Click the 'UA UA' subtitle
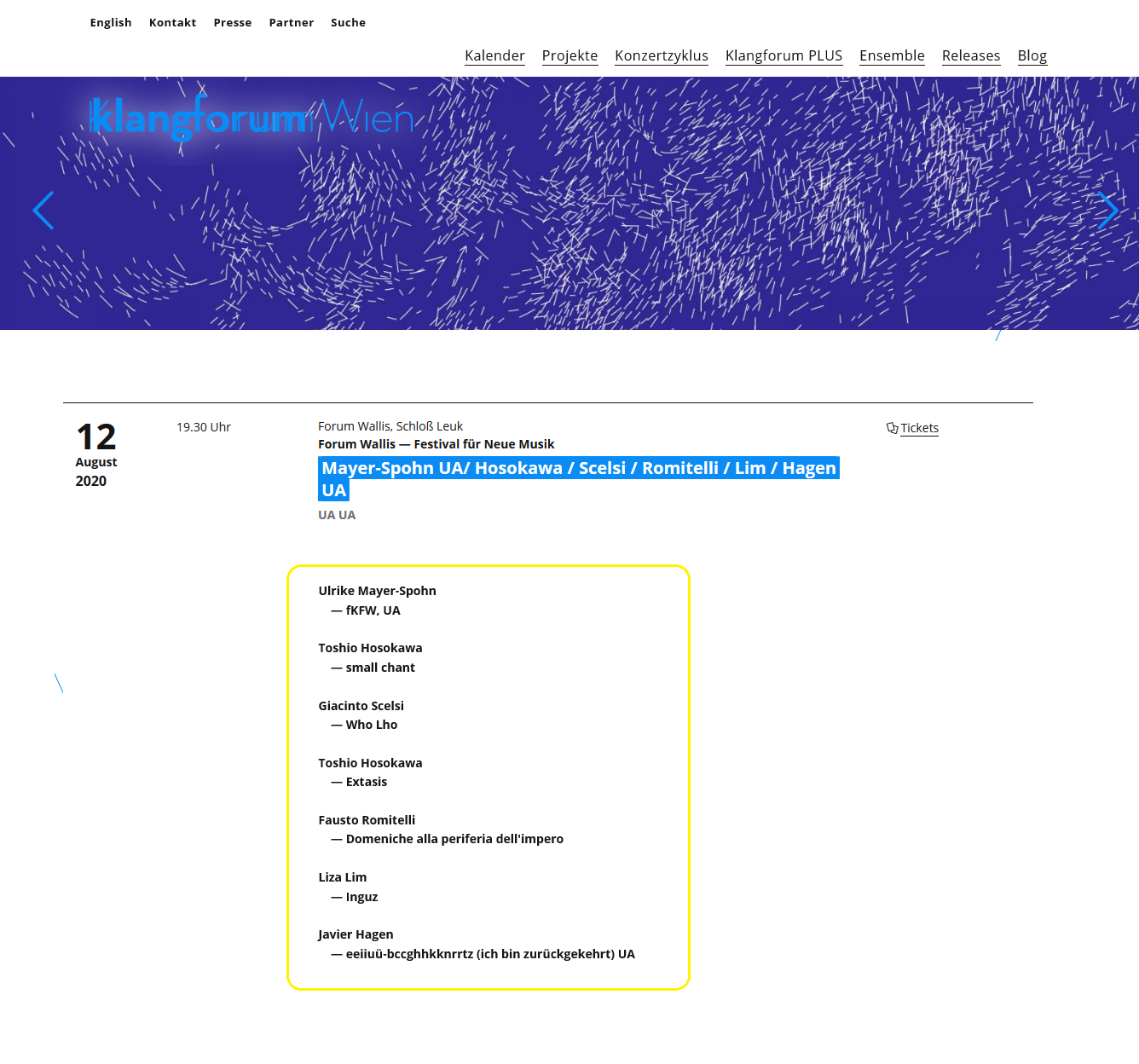The width and height of the screenshot is (1139, 1064). click(x=337, y=515)
